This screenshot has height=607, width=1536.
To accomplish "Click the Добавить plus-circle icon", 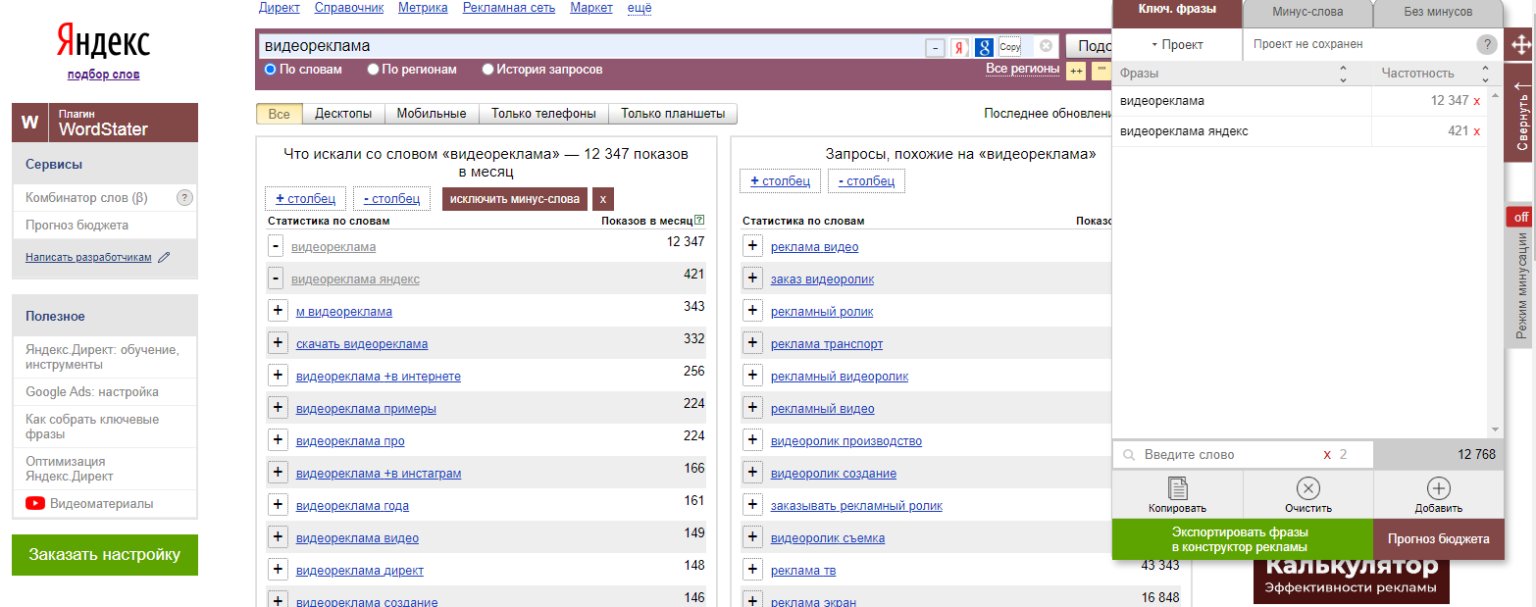I will pos(1440,489).
